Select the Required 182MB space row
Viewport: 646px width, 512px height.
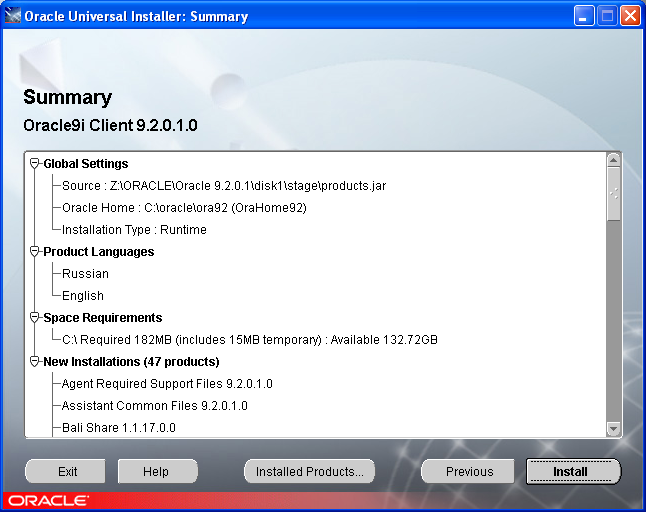[250, 340]
